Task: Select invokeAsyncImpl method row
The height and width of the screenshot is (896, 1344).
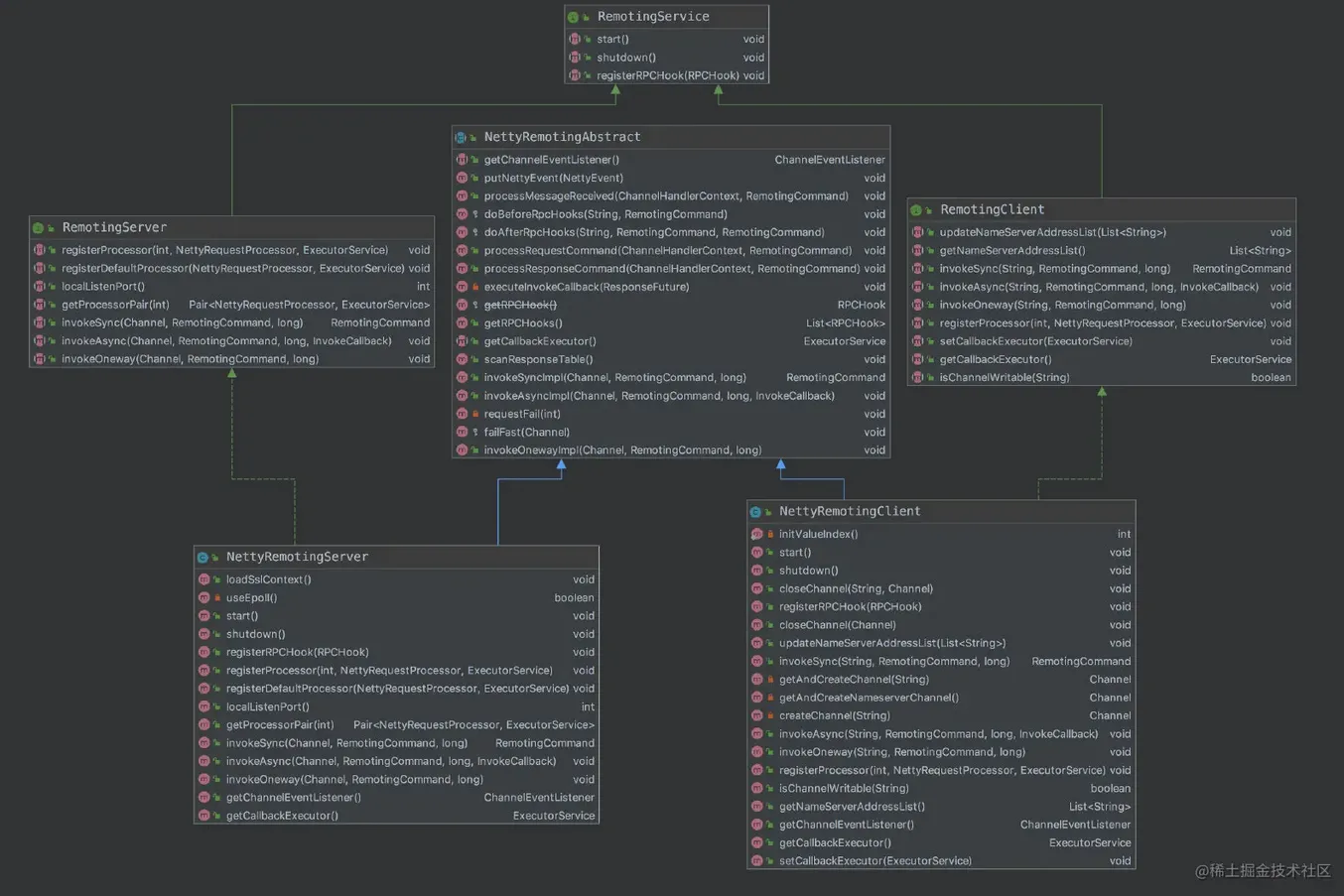Action: [x=671, y=396]
